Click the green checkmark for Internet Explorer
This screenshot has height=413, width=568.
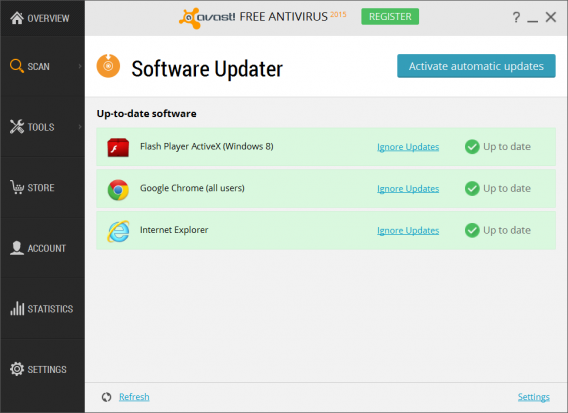(472, 230)
